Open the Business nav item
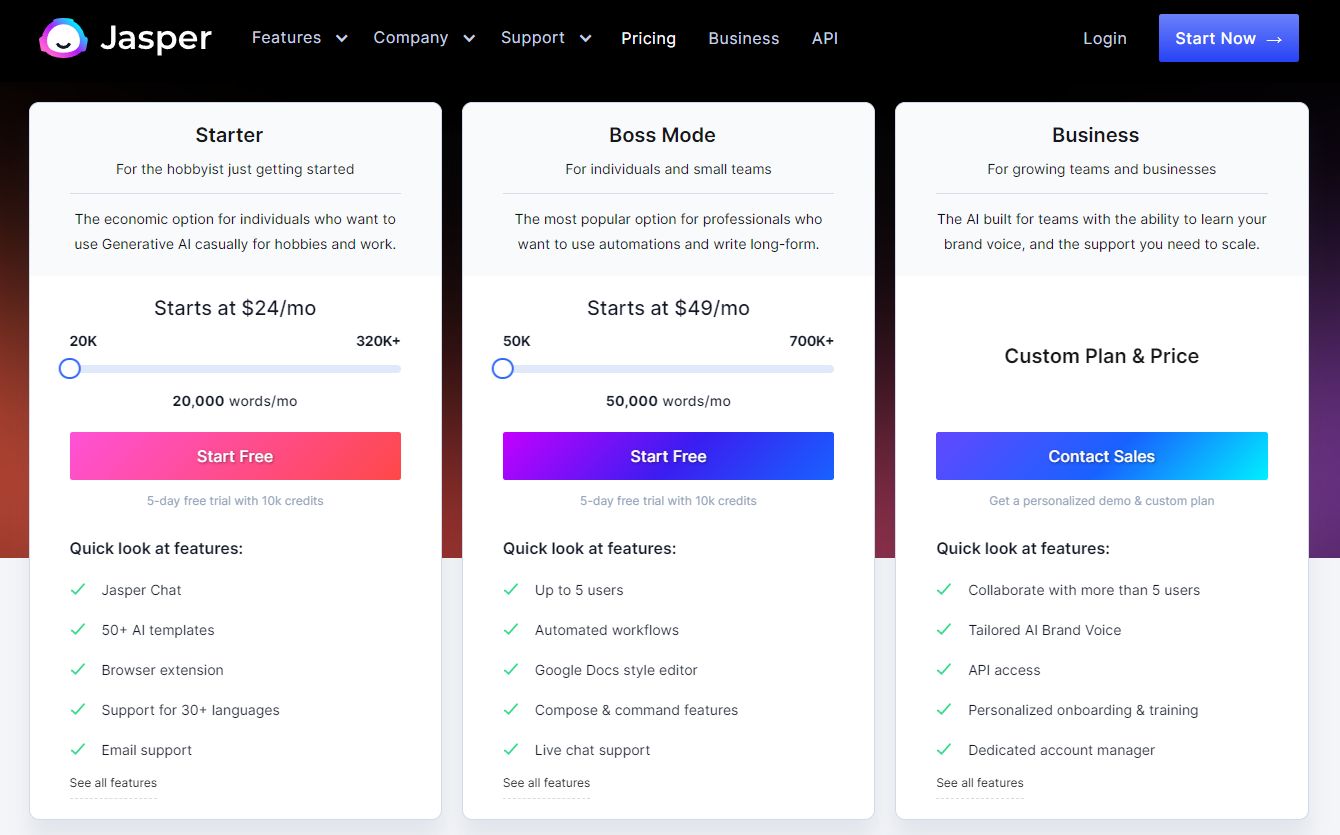The image size is (1340, 835). click(x=743, y=38)
